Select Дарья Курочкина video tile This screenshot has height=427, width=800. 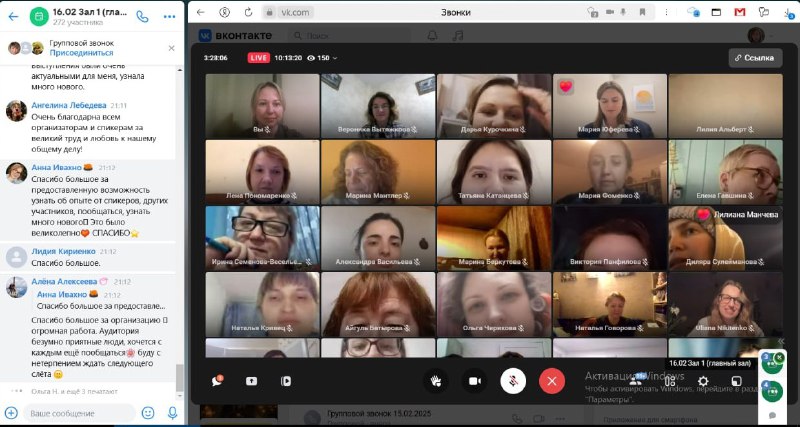click(494, 106)
